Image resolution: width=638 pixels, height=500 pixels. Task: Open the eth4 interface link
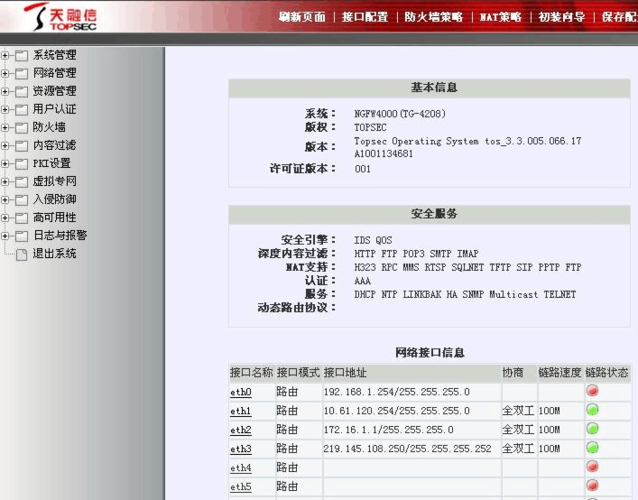[241, 467]
